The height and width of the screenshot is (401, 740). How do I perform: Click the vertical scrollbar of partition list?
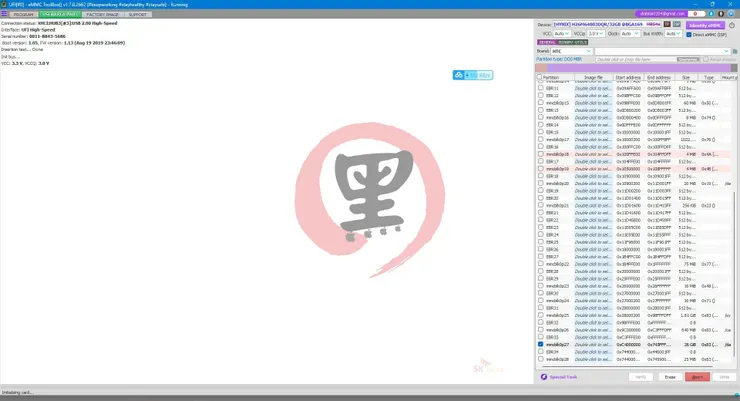click(734, 274)
